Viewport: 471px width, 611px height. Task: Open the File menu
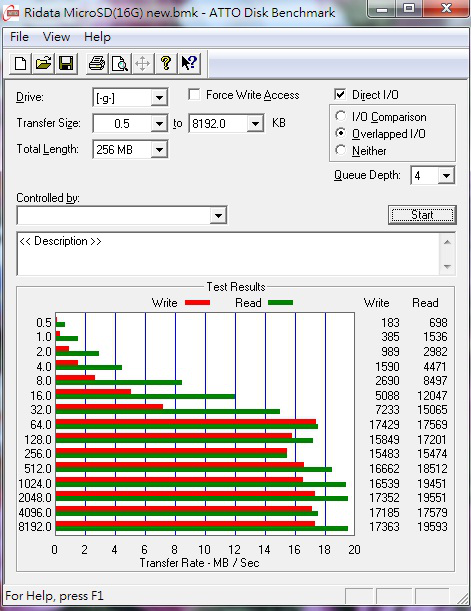tap(19, 37)
